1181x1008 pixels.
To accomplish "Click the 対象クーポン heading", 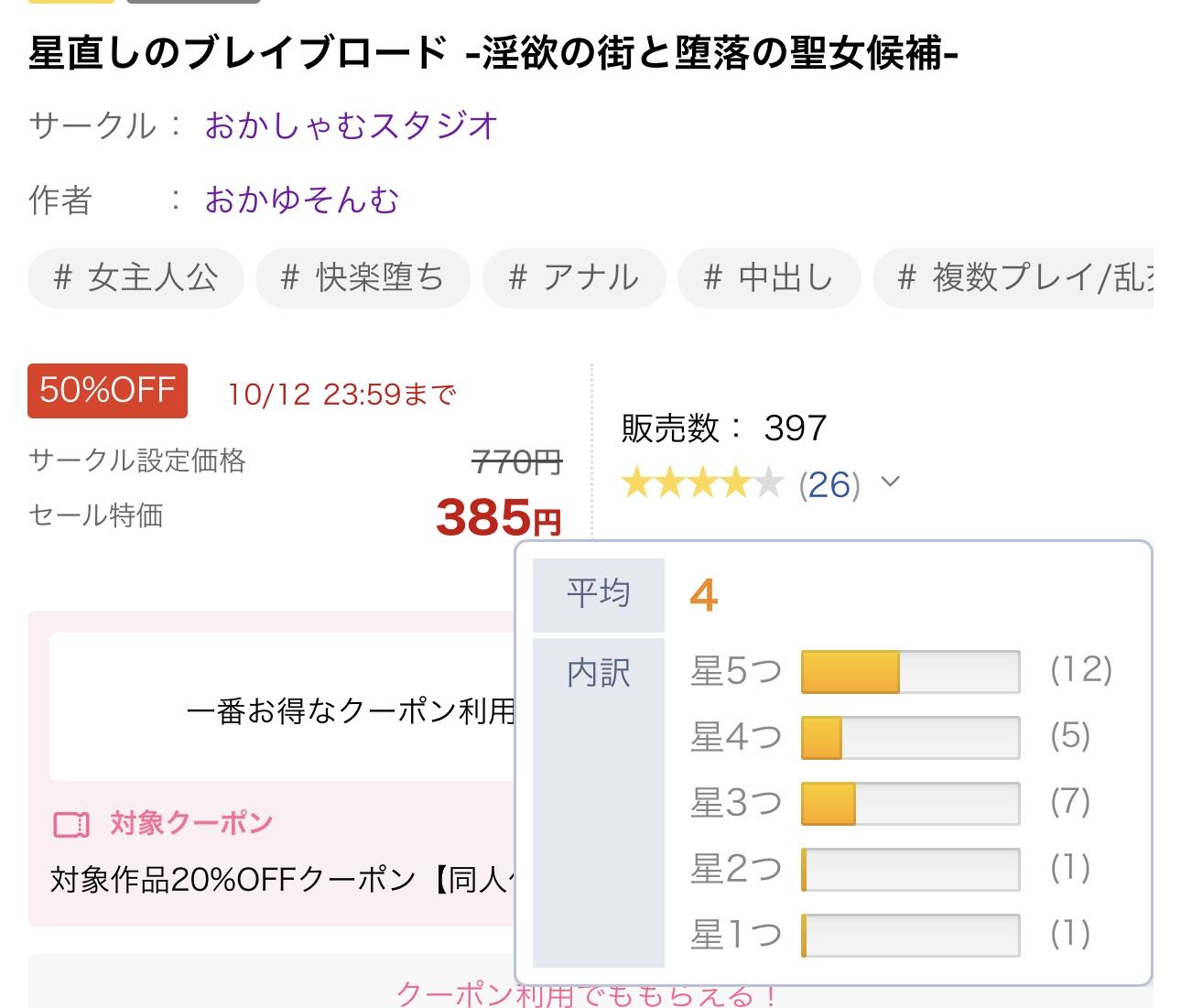I will (191, 823).
